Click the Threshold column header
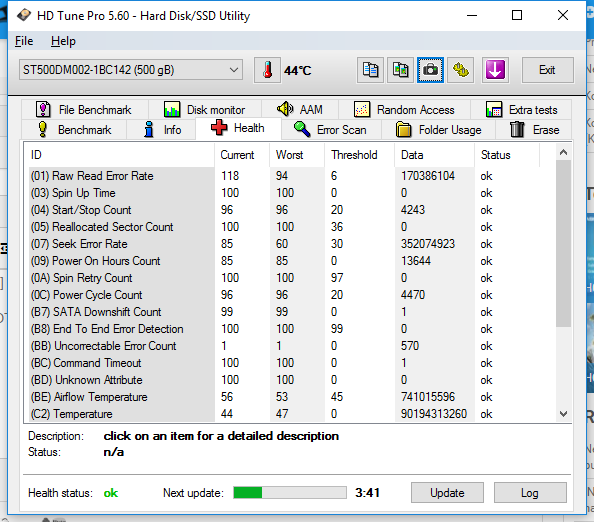 pos(360,155)
